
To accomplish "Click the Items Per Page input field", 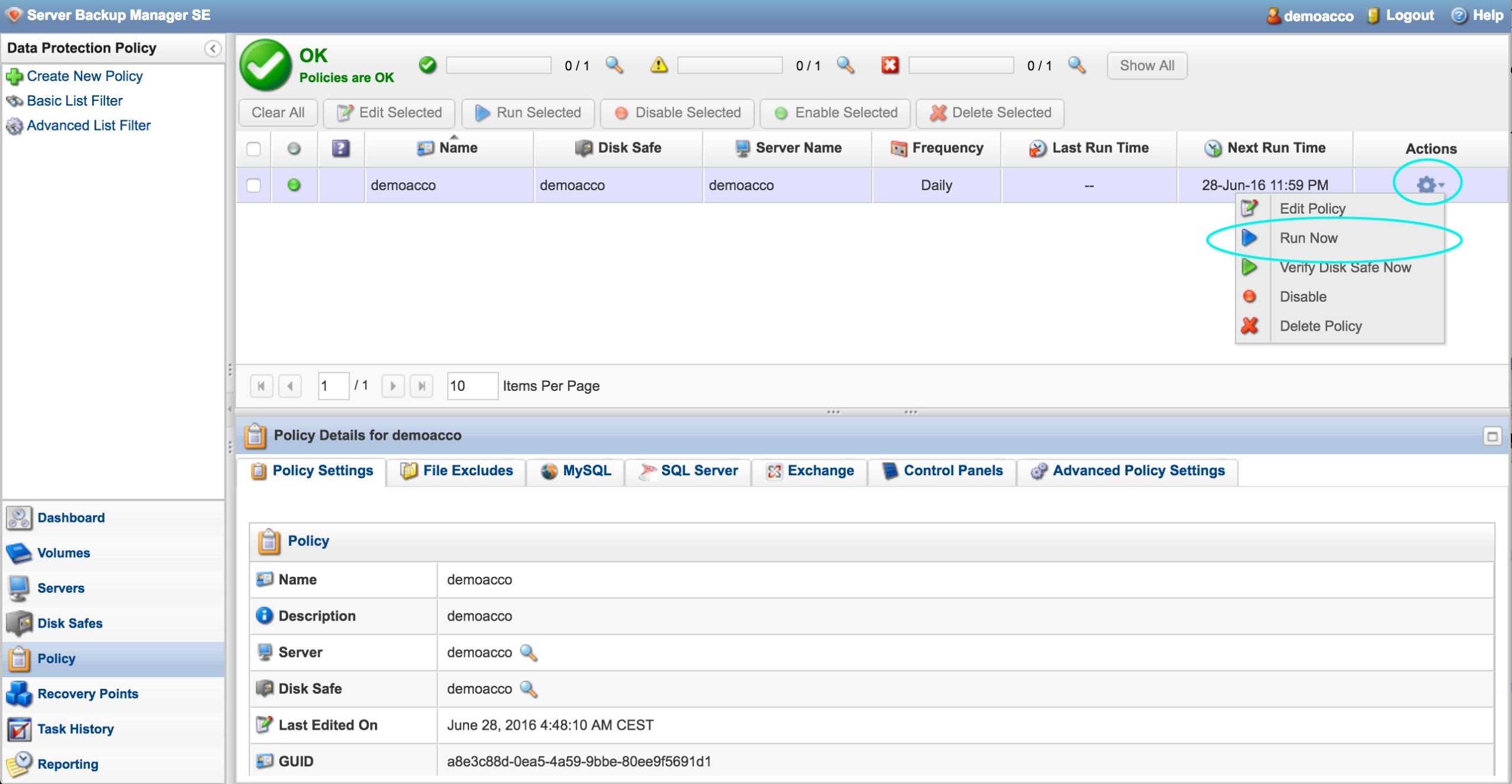I will coord(471,386).
